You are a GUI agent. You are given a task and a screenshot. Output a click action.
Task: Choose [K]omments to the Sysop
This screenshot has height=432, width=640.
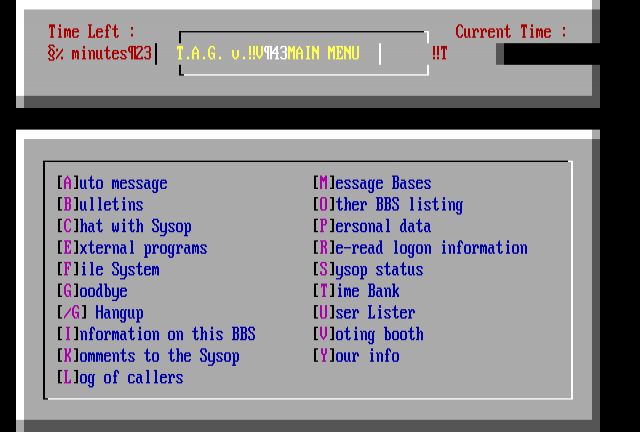148,356
